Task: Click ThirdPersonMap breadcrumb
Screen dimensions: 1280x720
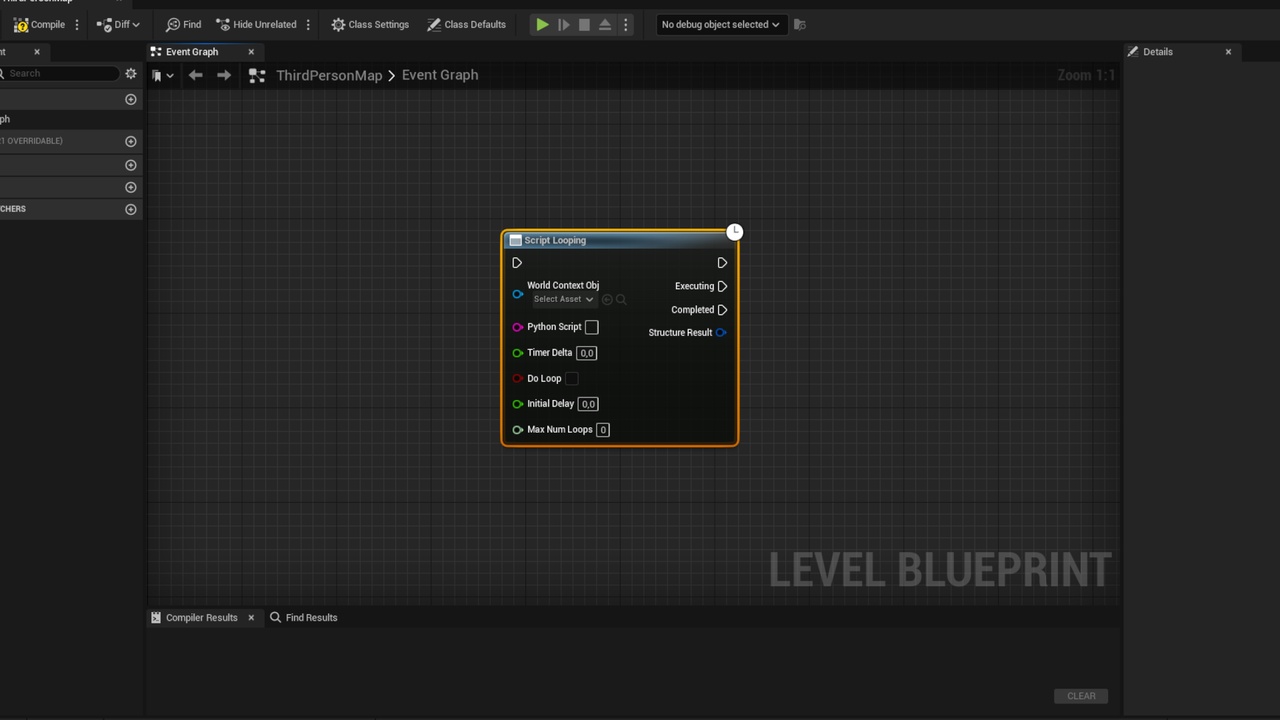Action: click(329, 75)
